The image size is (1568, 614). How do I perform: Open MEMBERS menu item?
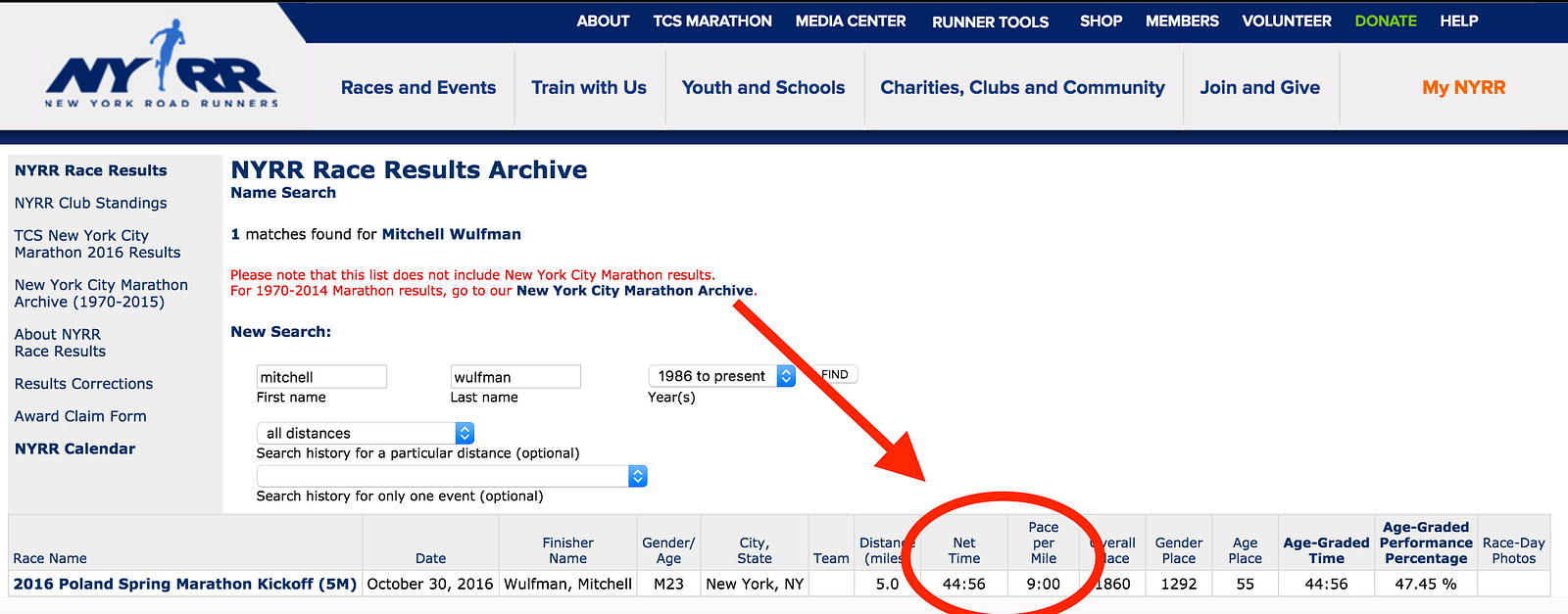pyautogui.click(x=1182, y=21)
